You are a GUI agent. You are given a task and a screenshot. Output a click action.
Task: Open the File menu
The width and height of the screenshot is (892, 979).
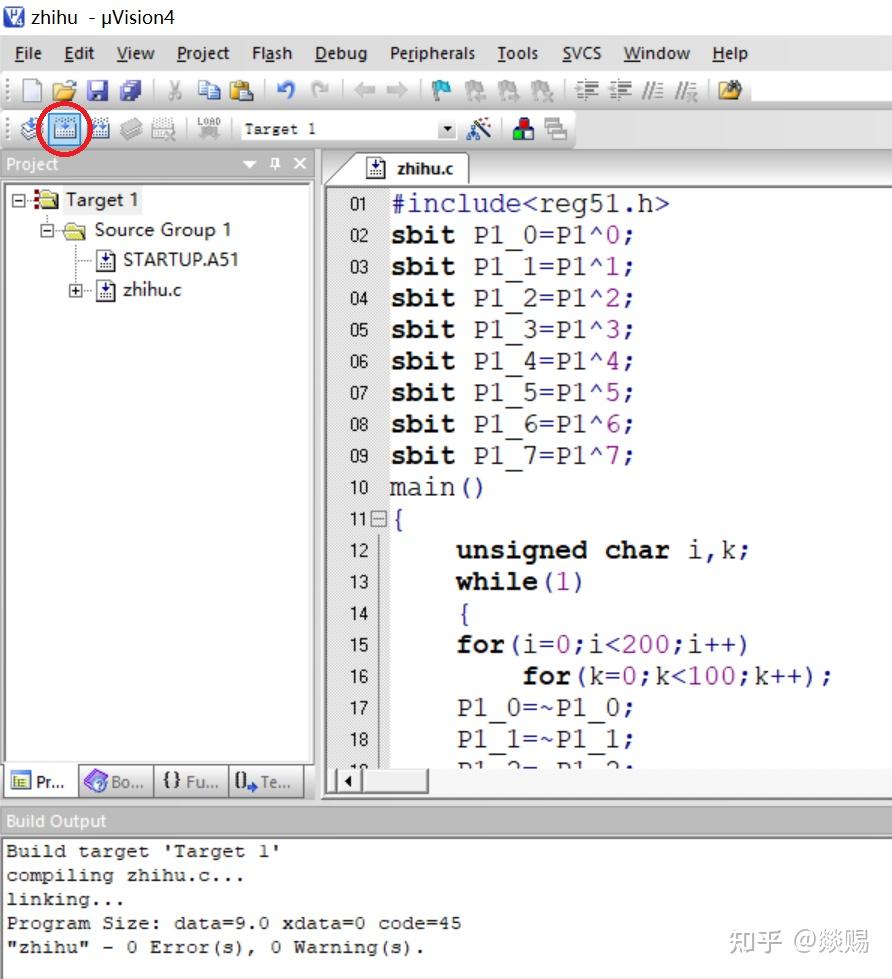(x=28, y=54)
